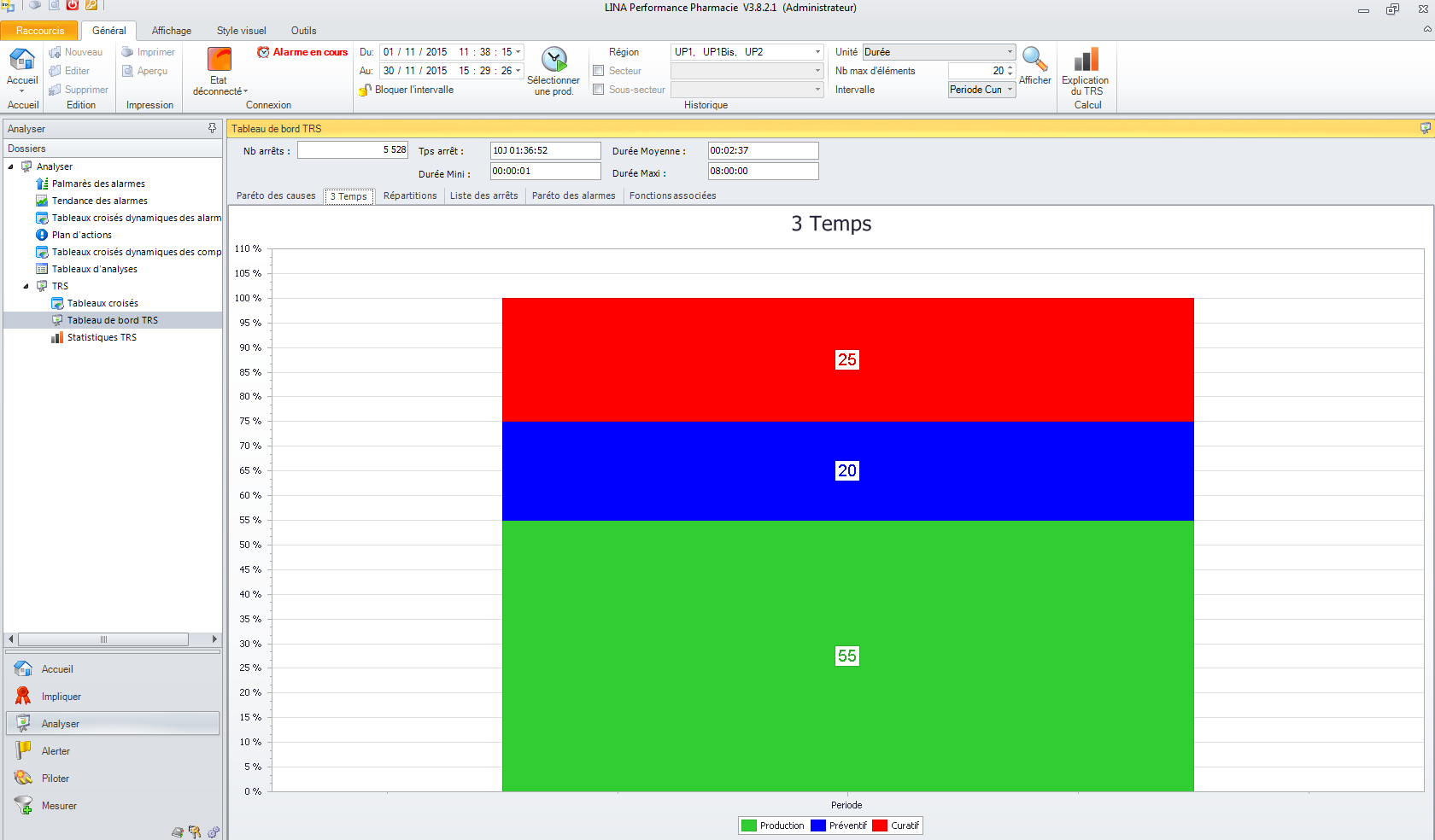The image size is (1435, 840).
Task: Open the Au date picker dropdown arrow
Action: pos(518,71)
